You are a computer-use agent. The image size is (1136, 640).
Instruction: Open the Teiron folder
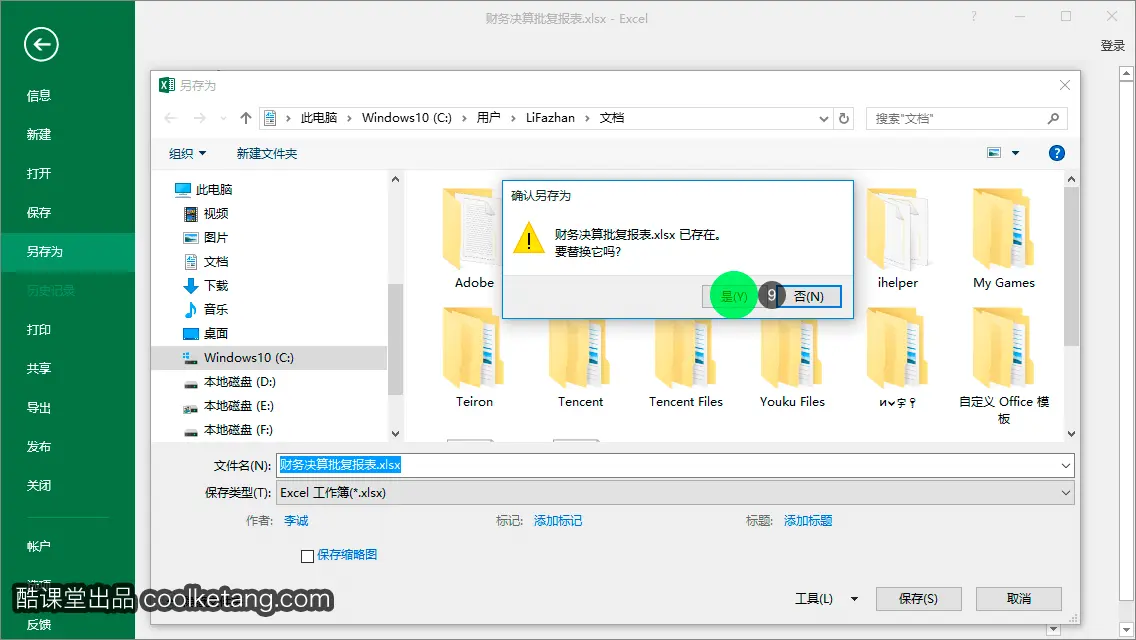coord(474,358)
